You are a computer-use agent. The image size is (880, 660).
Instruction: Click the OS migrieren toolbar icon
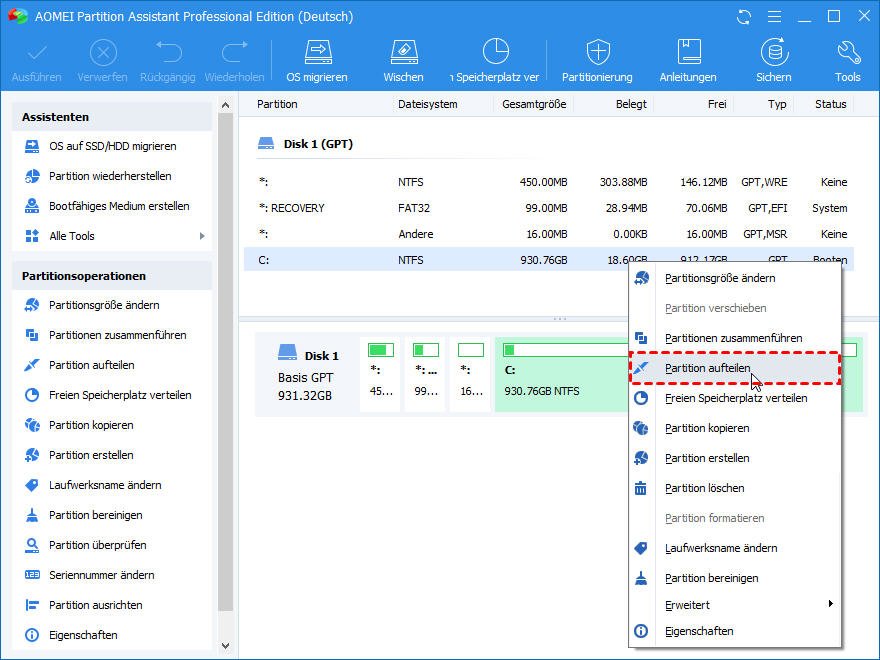coord(317,60)
